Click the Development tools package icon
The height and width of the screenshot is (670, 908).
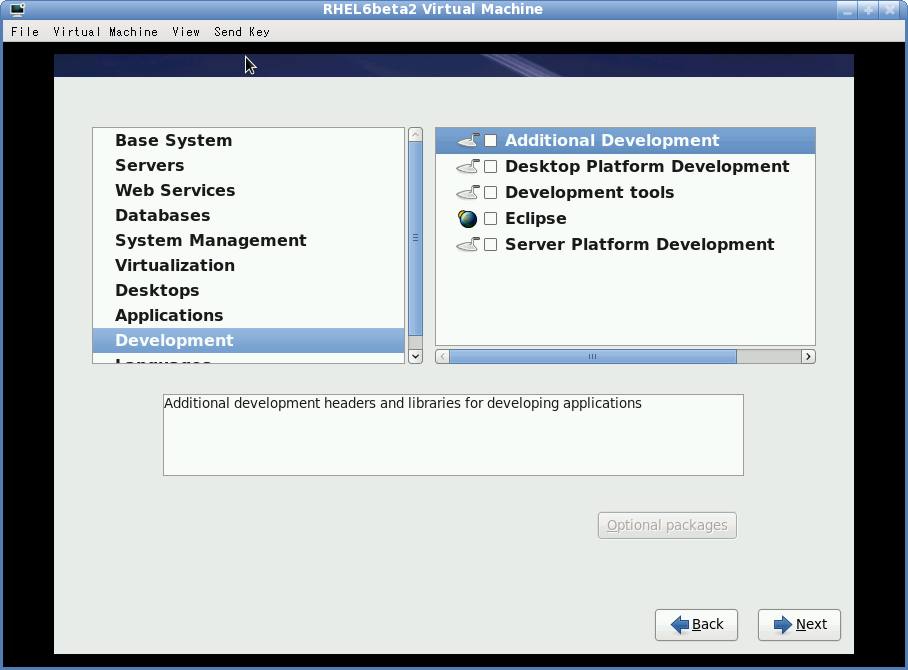(468, 193)
